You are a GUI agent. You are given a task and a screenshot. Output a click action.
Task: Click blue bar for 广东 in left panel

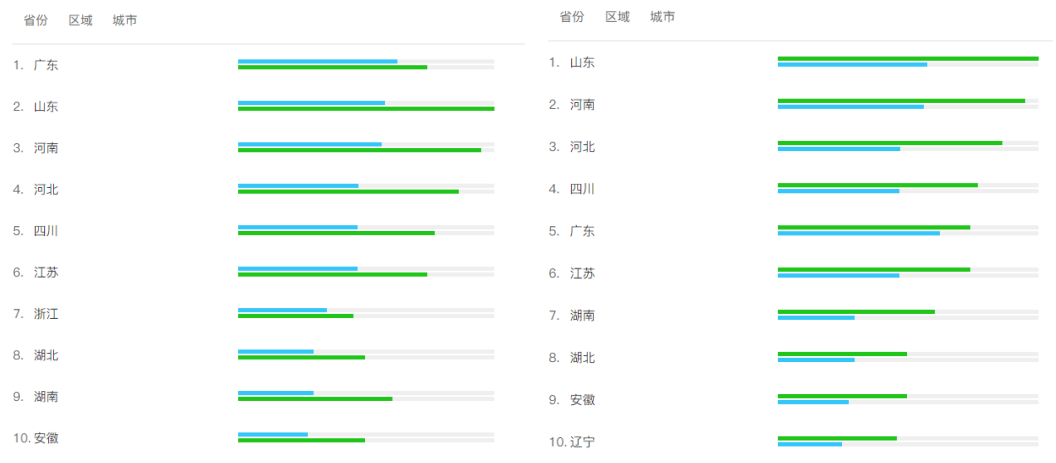pos(317,61)
